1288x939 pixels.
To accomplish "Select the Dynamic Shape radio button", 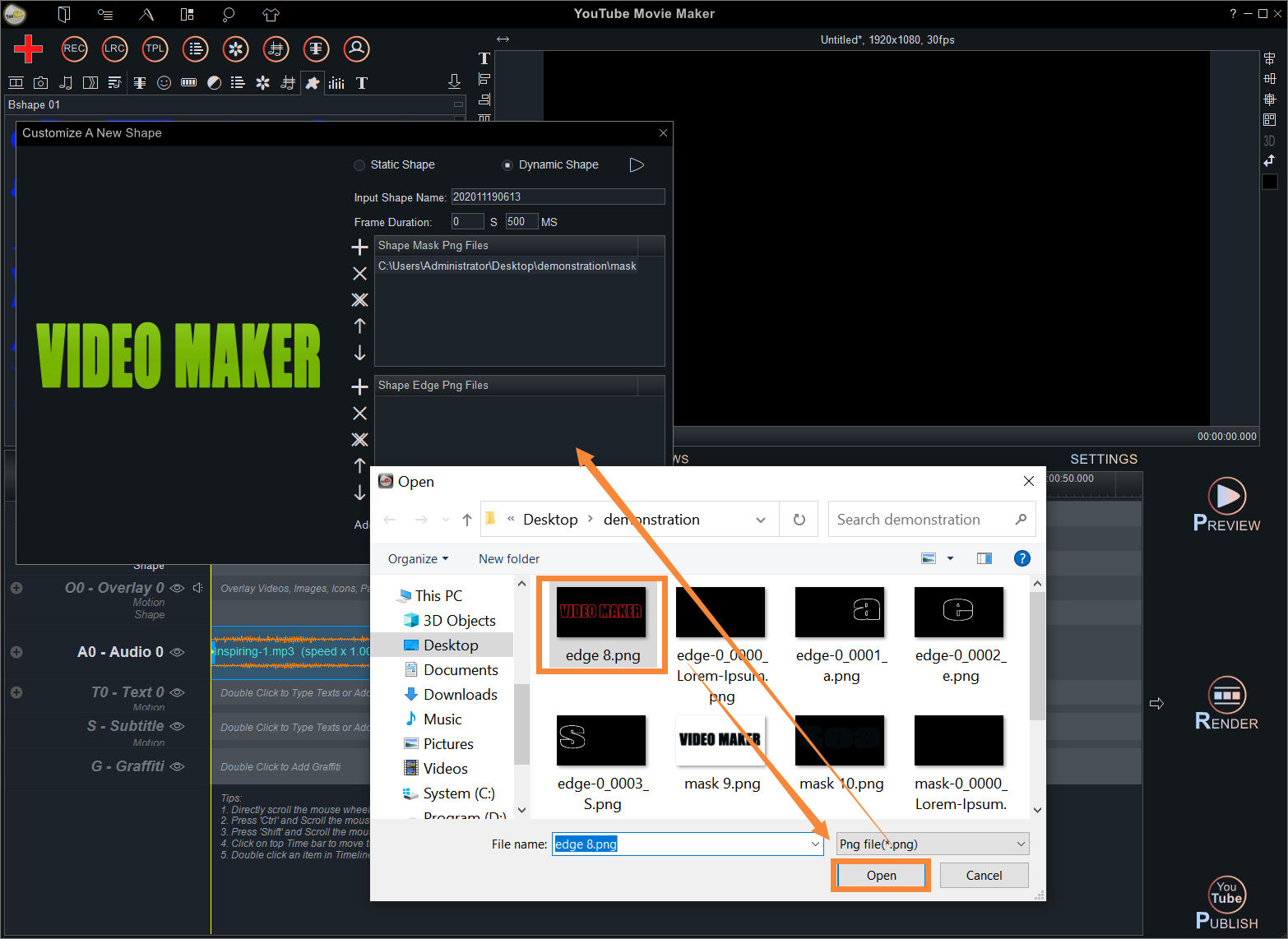I will [x=507, y=165].
